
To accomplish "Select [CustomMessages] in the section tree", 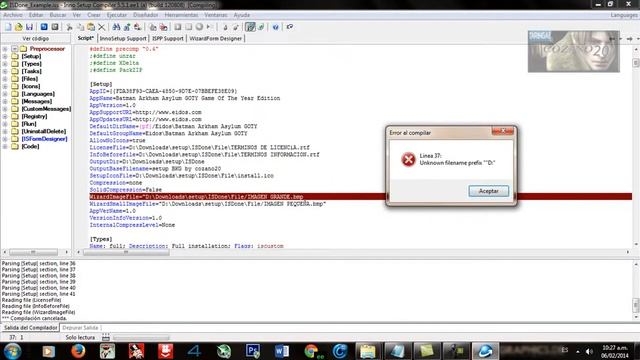I will [x=46, y=109].
